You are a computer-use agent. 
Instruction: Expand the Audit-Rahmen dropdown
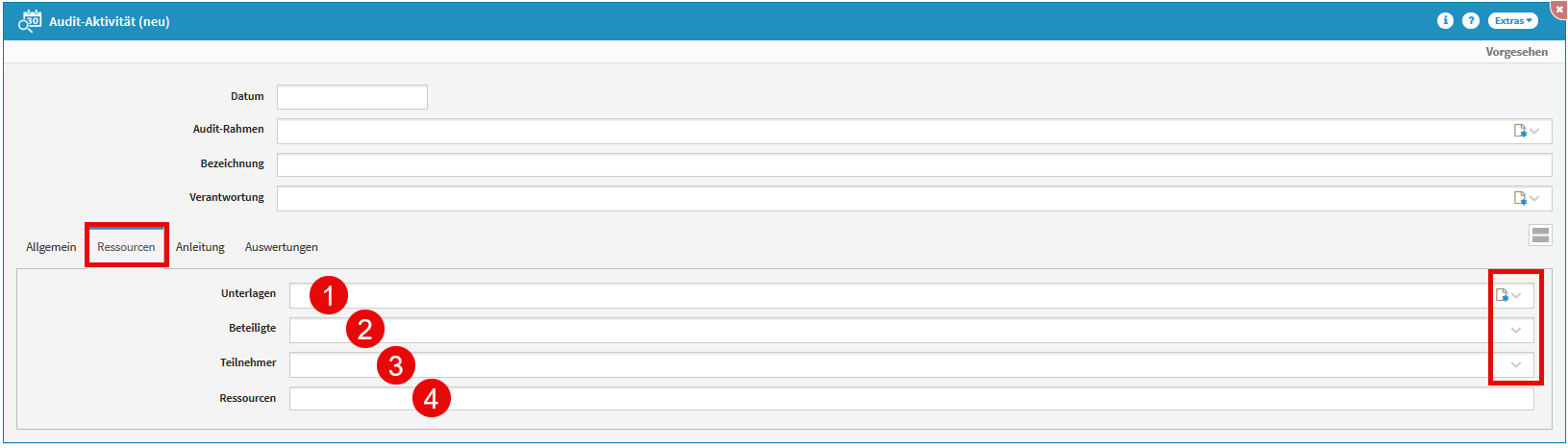point(1535,131)
